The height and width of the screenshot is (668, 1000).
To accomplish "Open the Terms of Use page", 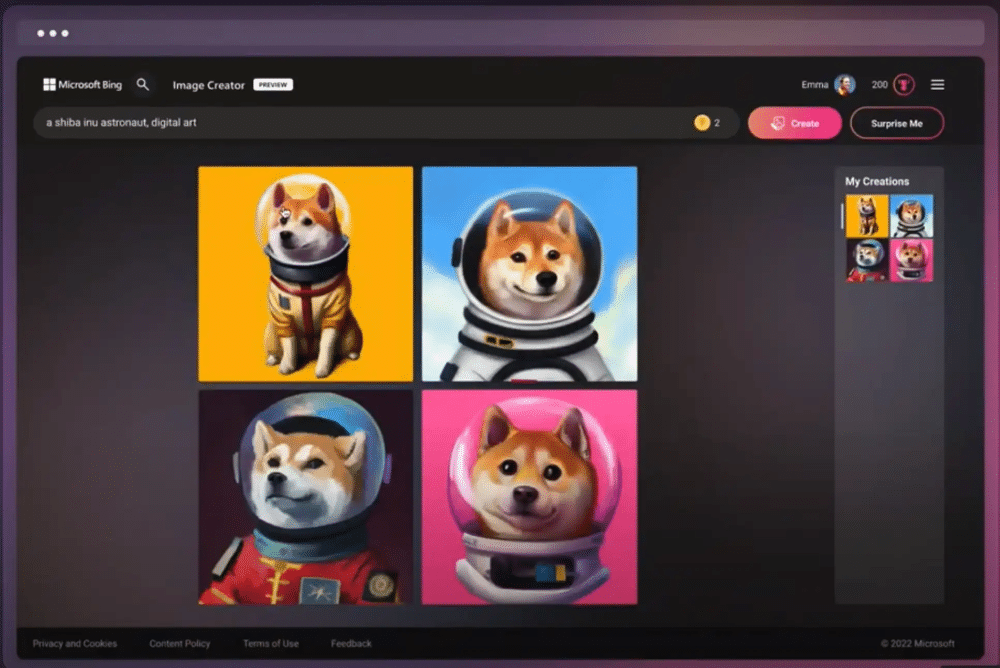I will [x=270, y=643].
